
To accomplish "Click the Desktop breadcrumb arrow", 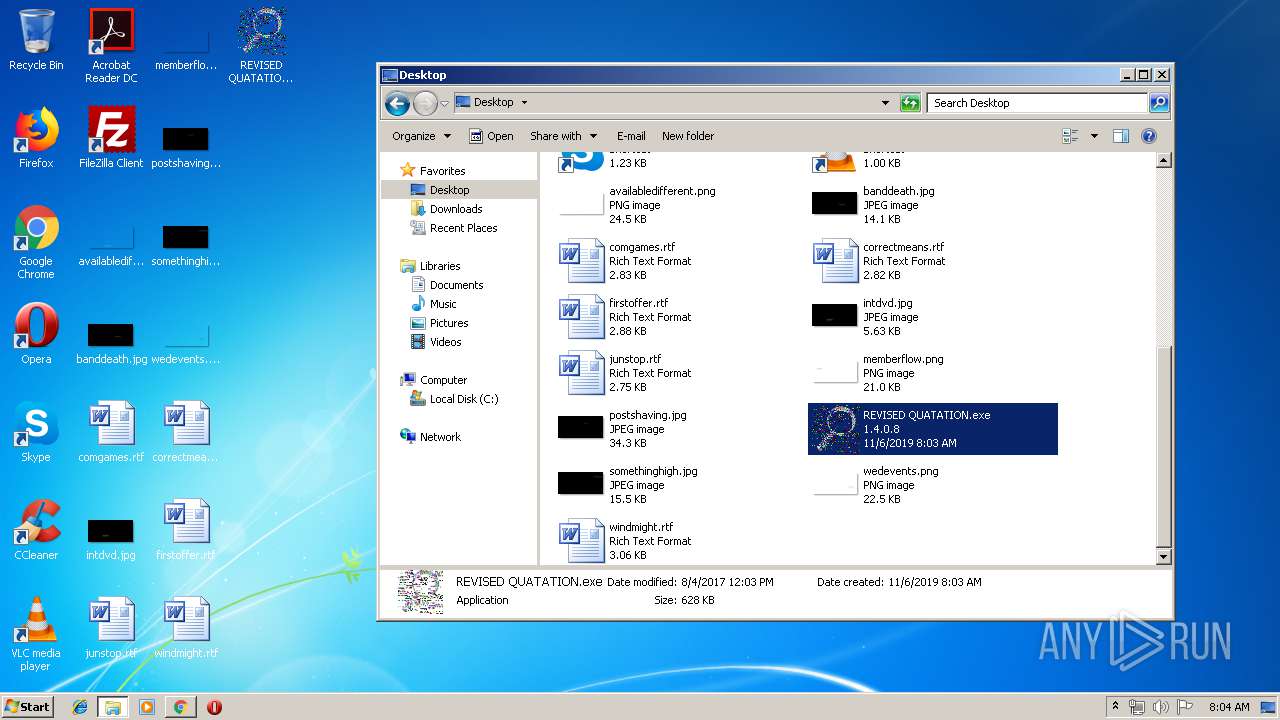I will coord(524,102).
